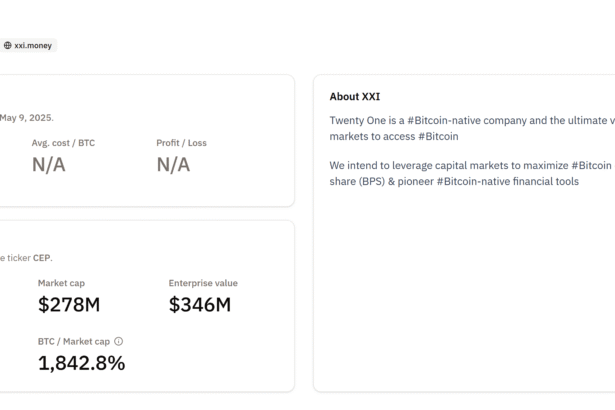Click the $346M enterprise value figure
The width and height of the screenshot is (615, 410).
(199, 305)
